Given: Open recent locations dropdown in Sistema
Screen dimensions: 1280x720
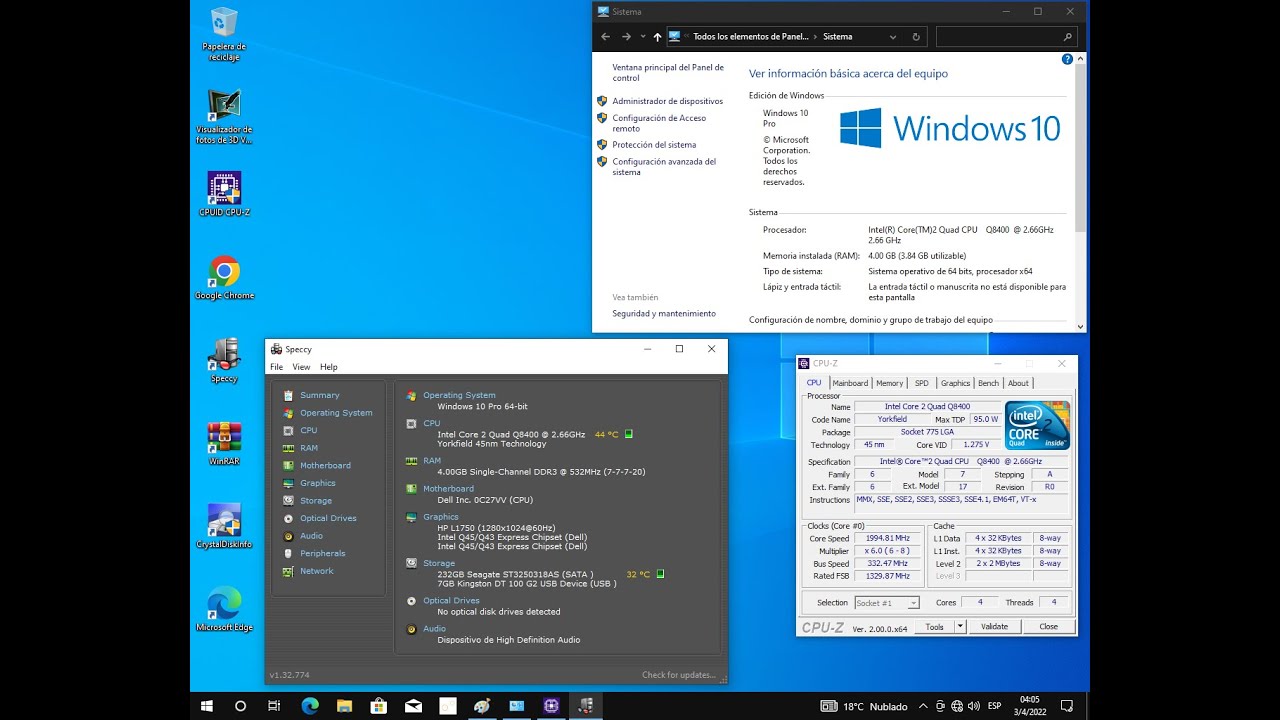Looking at the screenshot, I should coord(642,37).
